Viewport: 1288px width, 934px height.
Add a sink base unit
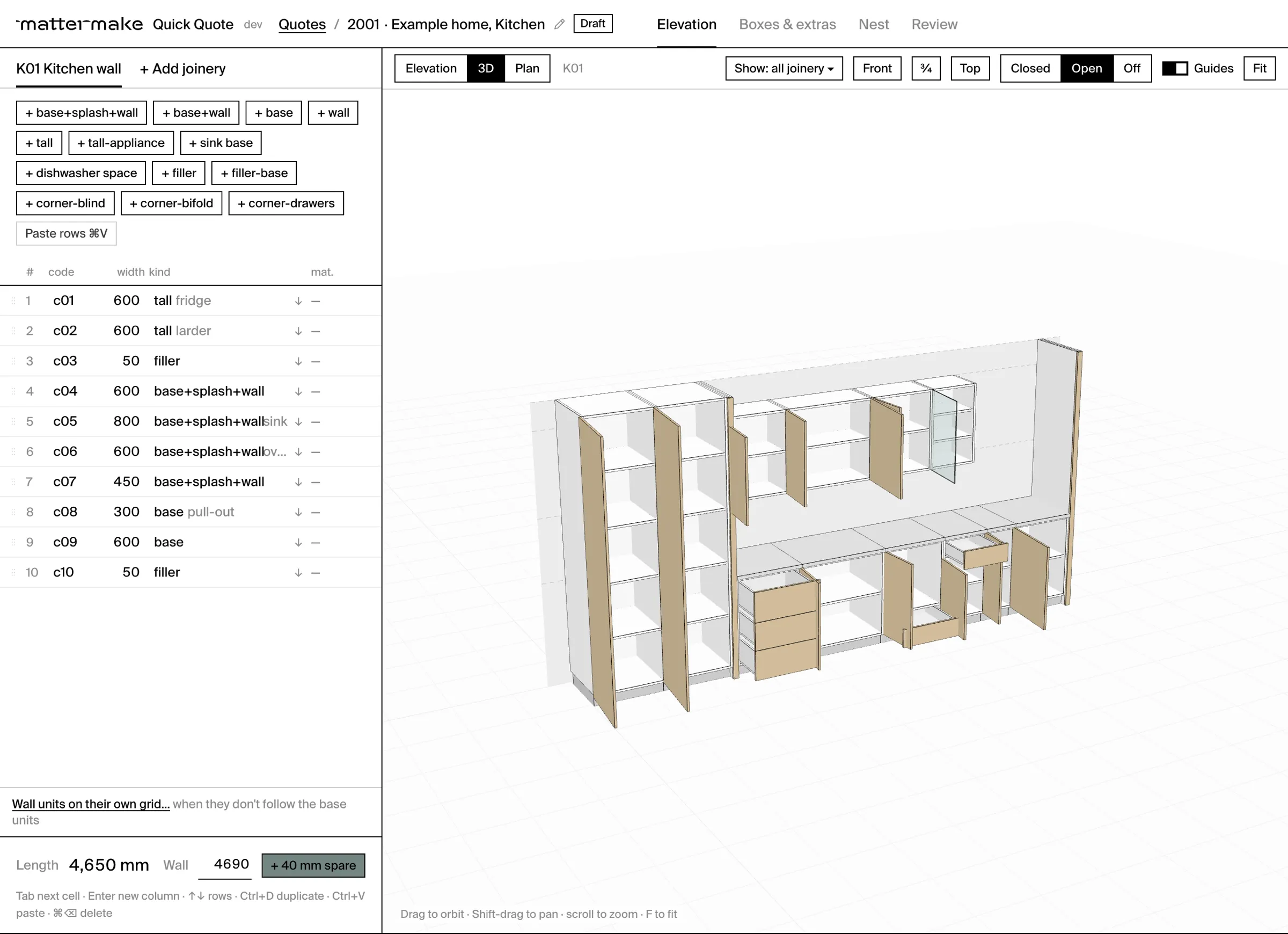point(221,143)
